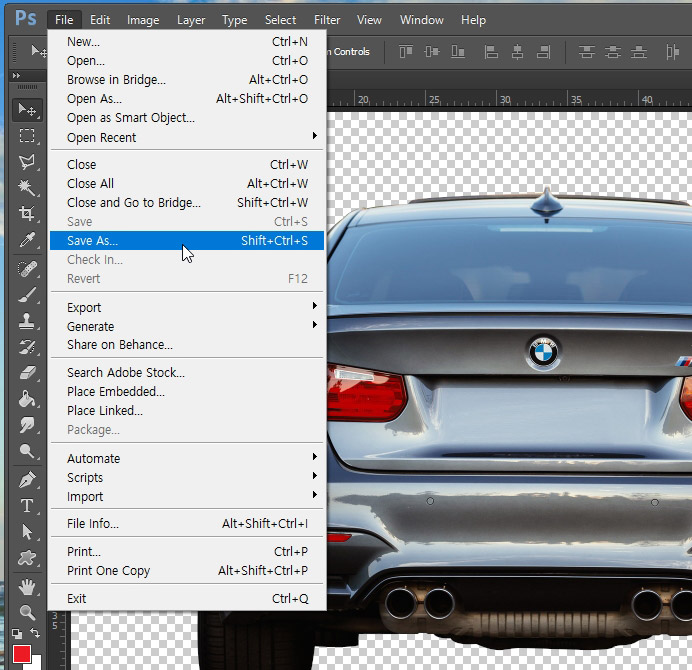Image resolution: width=692 pixels, height=670 pixels.
Task: Click the BMW emblem on canvas
Action: coord(543,353)
